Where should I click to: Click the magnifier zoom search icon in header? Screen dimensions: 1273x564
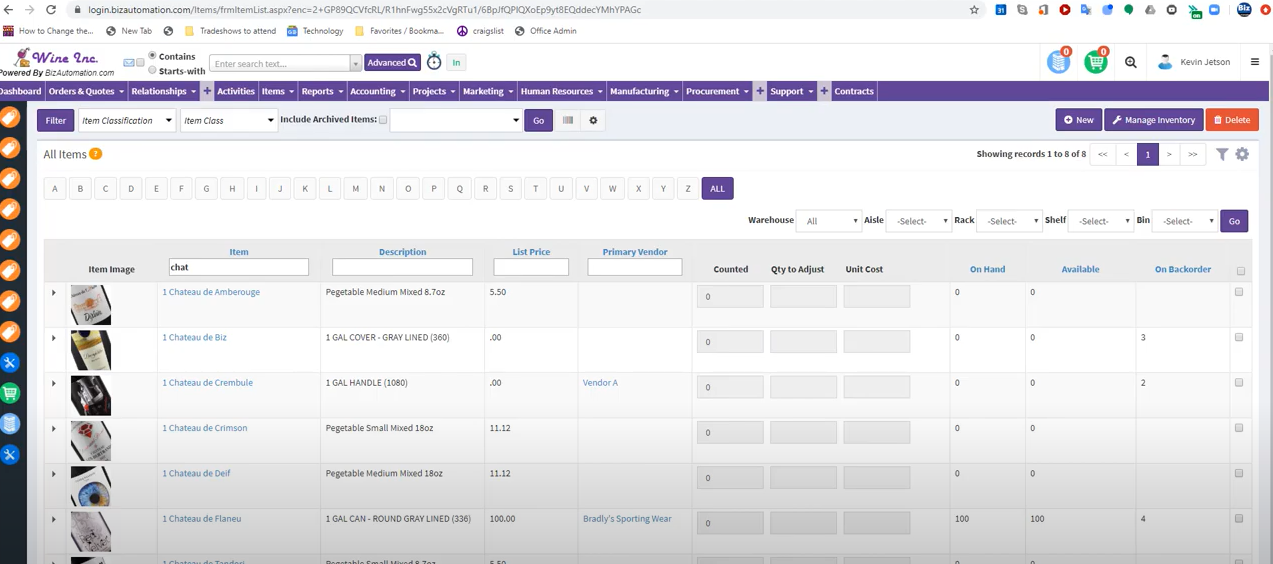[1131, 62]
